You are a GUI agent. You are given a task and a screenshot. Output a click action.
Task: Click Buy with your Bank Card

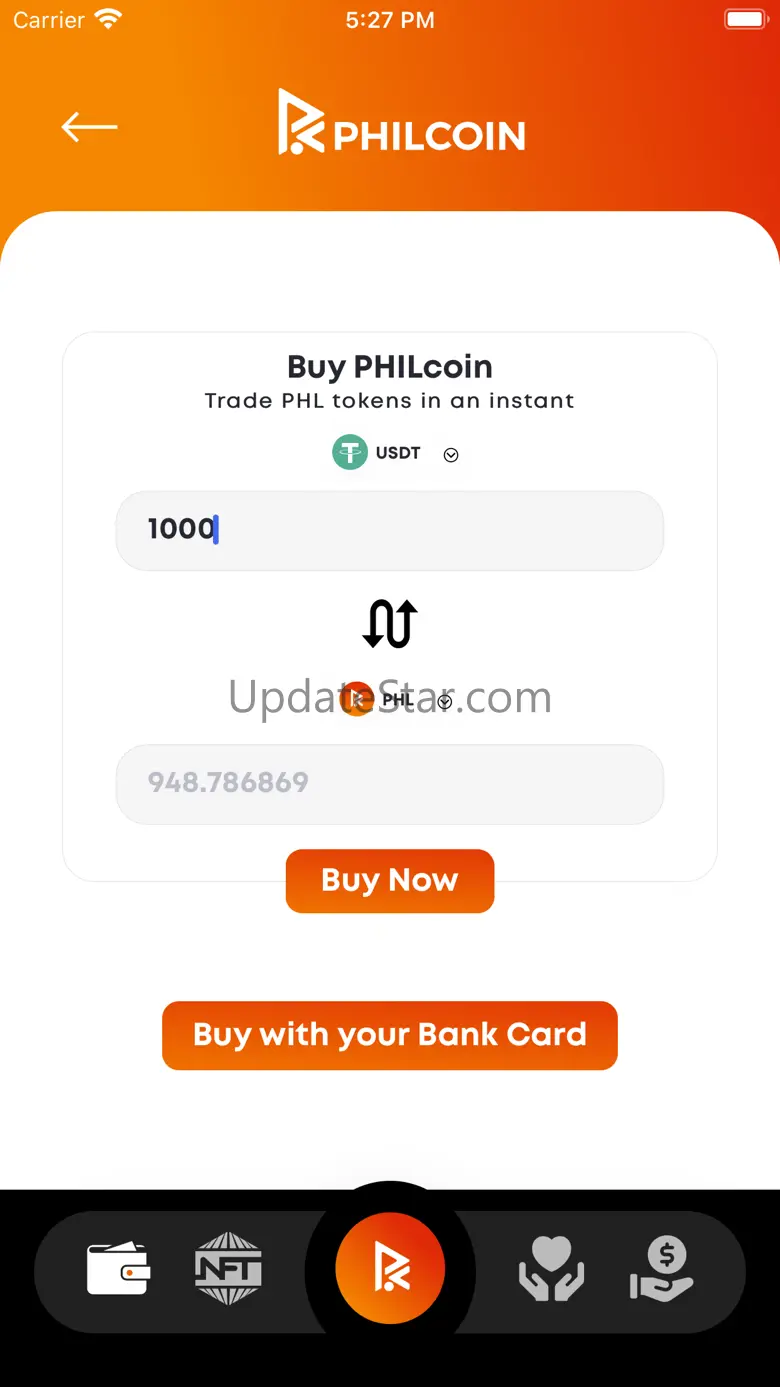pyautogui.click(x=390, y=1035)
